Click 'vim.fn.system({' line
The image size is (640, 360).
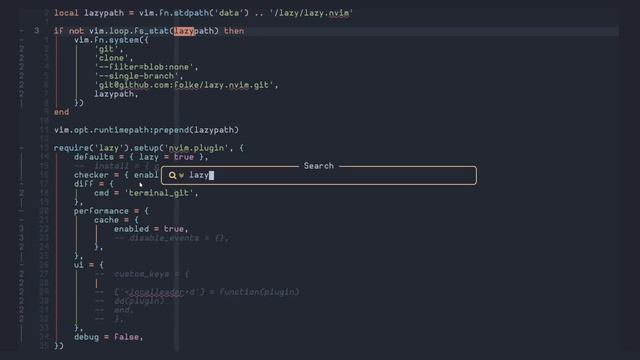tap(111, 40)
